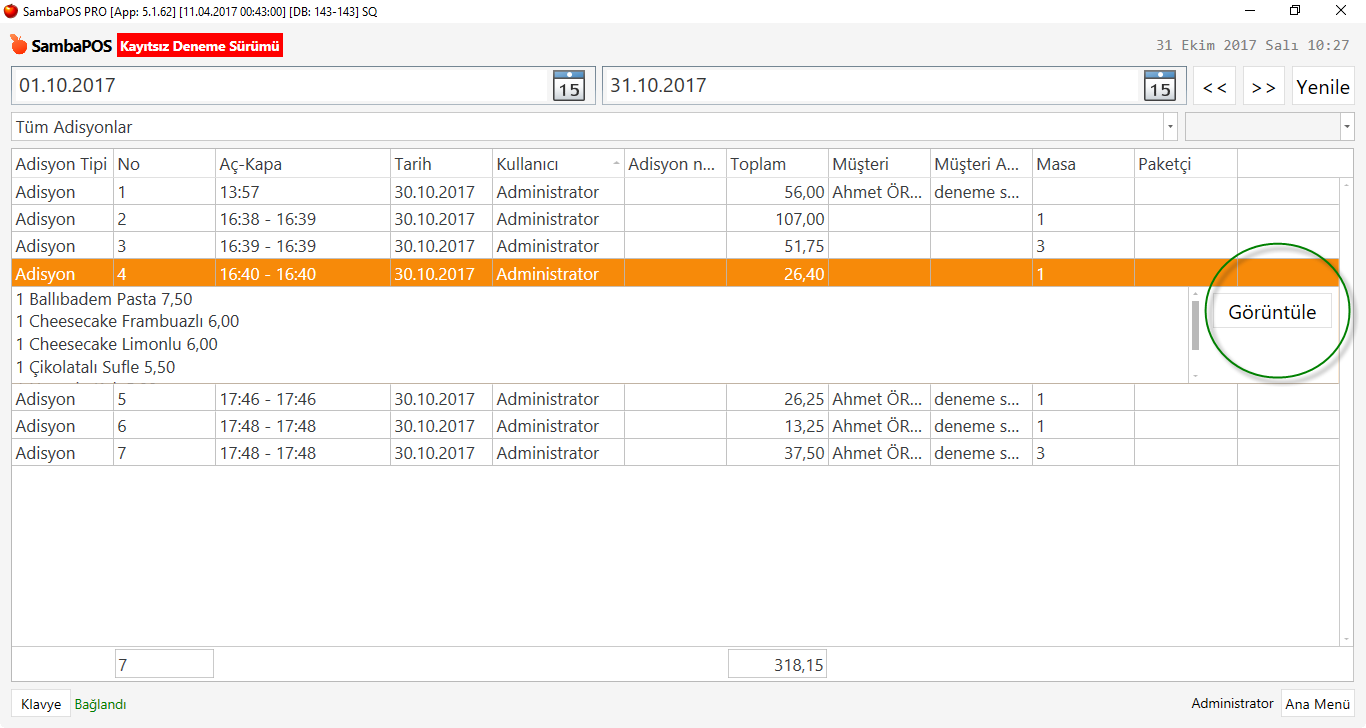1366x728 pixels.
Task: Select ticket row with total 26,25
Action: pyautogui.click(x=675, y=399)
